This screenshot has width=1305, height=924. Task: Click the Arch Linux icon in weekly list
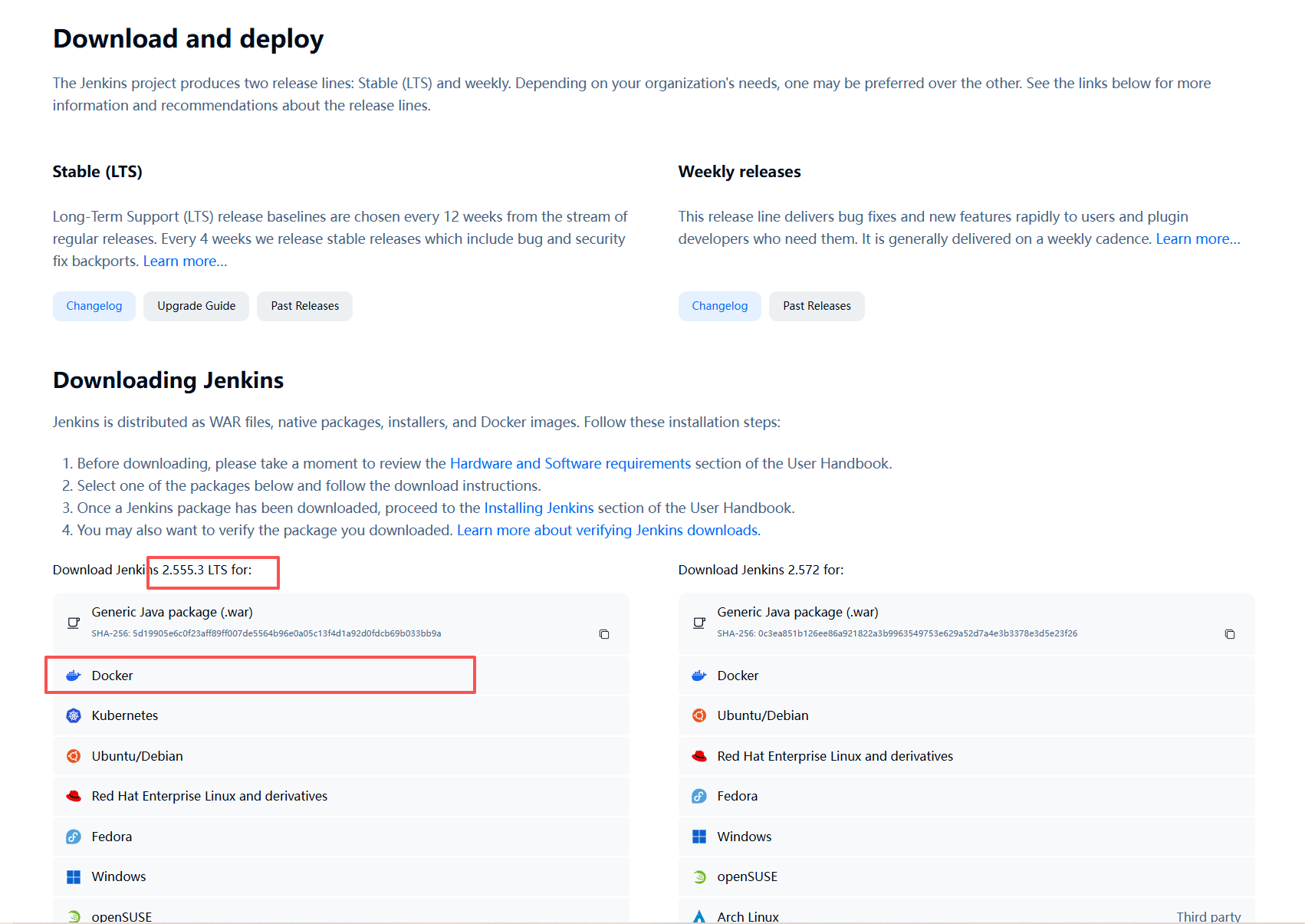tap(699, 916)
